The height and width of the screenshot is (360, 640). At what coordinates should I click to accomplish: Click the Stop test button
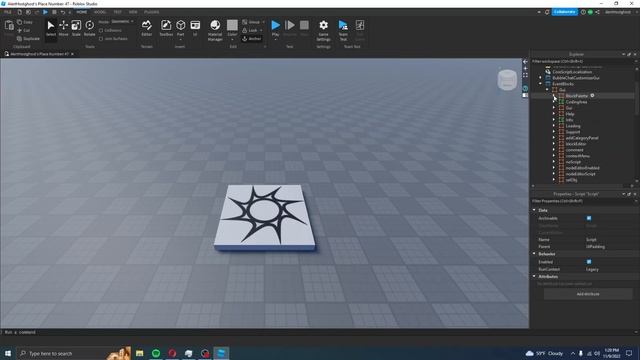point(304,29)
